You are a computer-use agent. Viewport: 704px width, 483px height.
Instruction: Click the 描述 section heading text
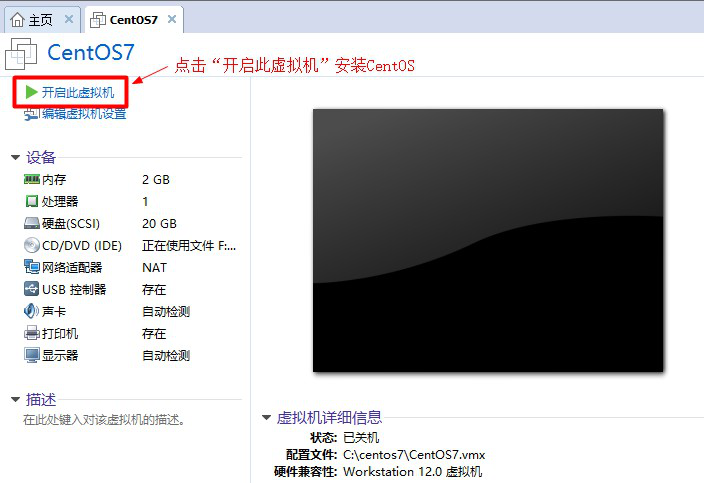tap(40, 400)
